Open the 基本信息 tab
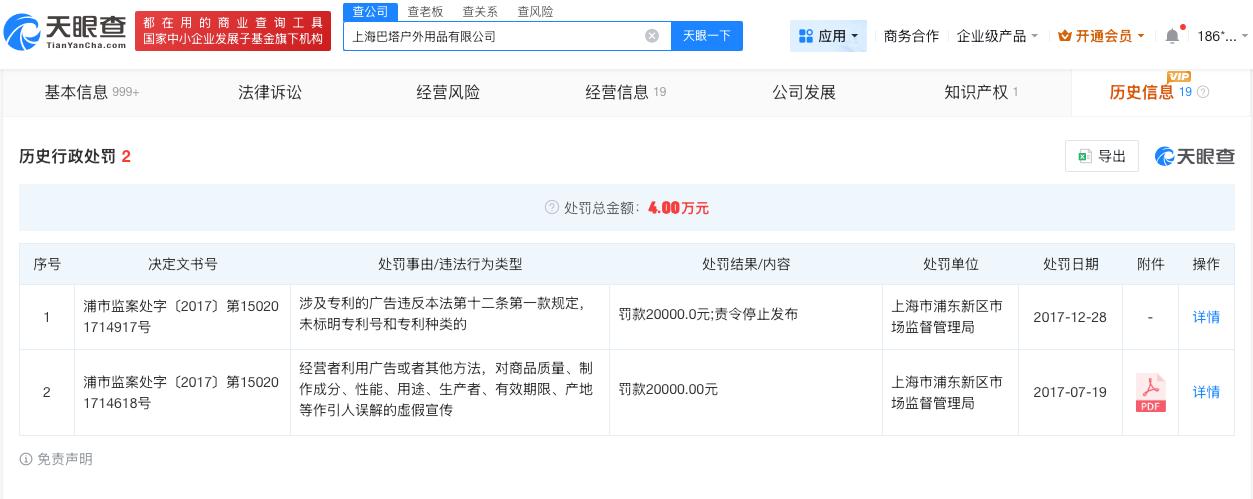1253x499 pixels. pos(91,92)
